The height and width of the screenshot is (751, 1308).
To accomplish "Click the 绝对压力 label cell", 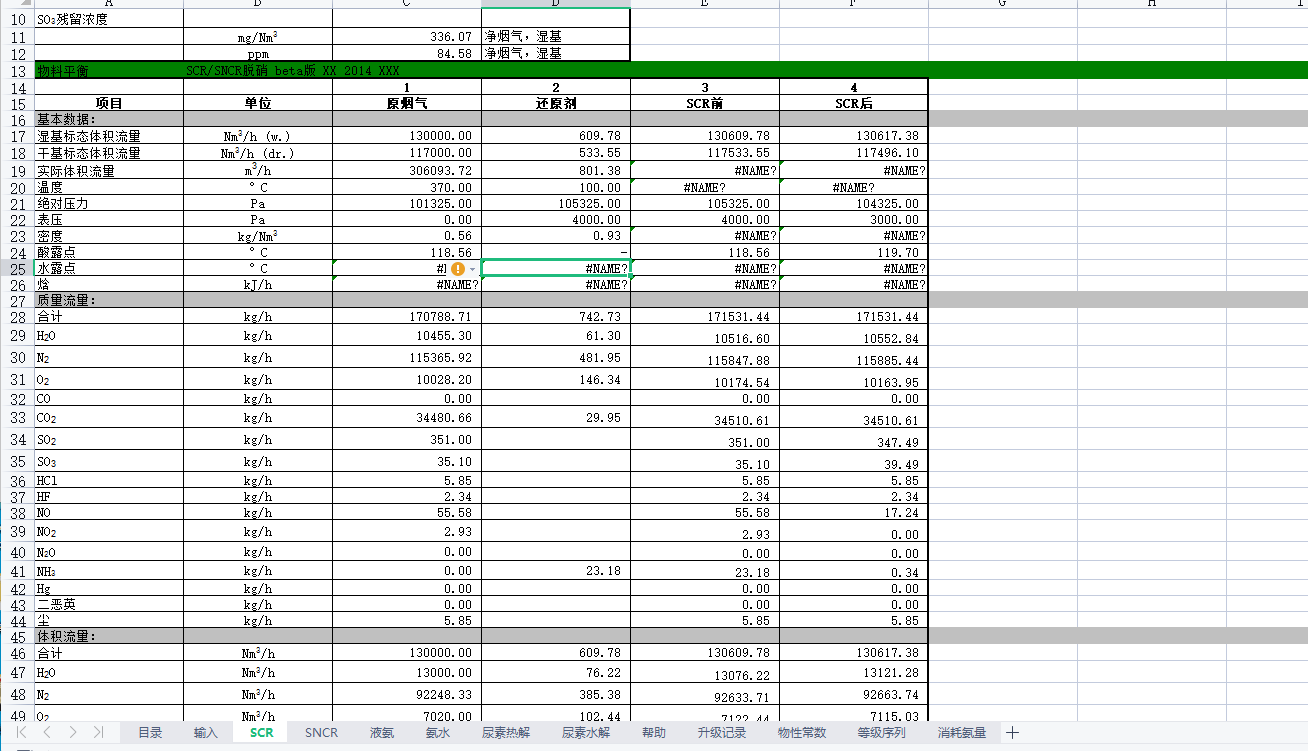I will [x=109, y=203].
